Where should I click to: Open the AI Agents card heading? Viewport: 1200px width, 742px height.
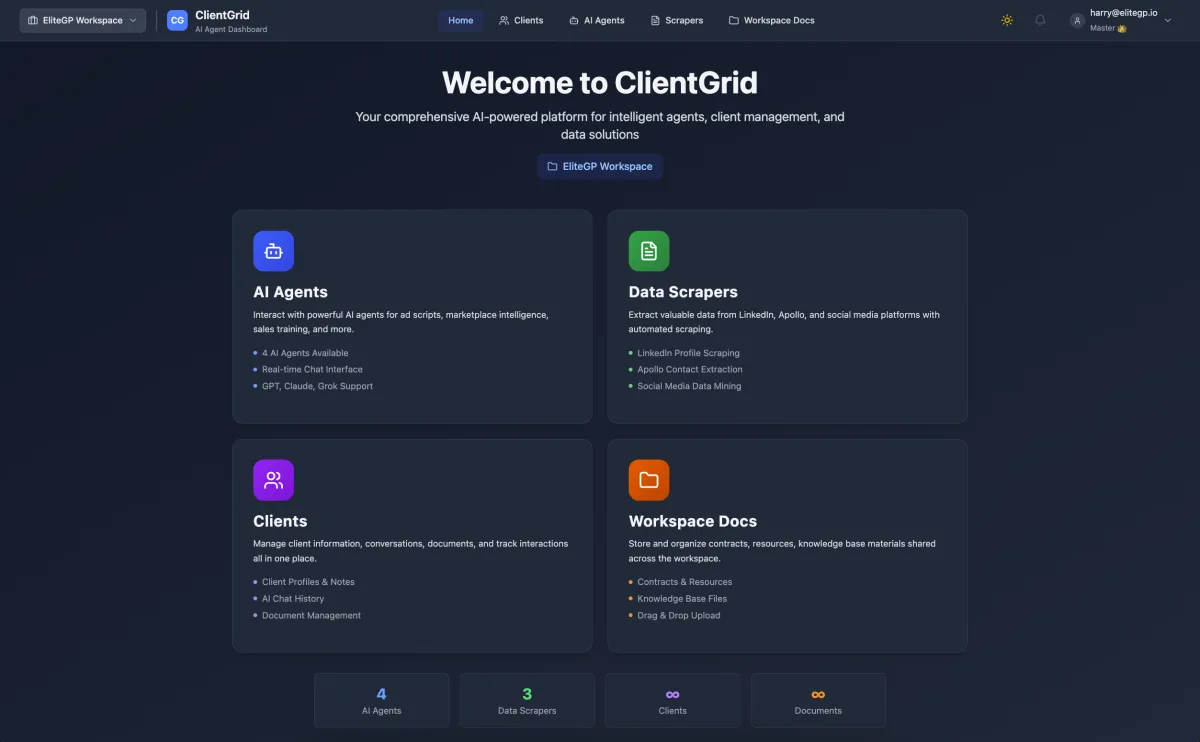coord(290,292)
